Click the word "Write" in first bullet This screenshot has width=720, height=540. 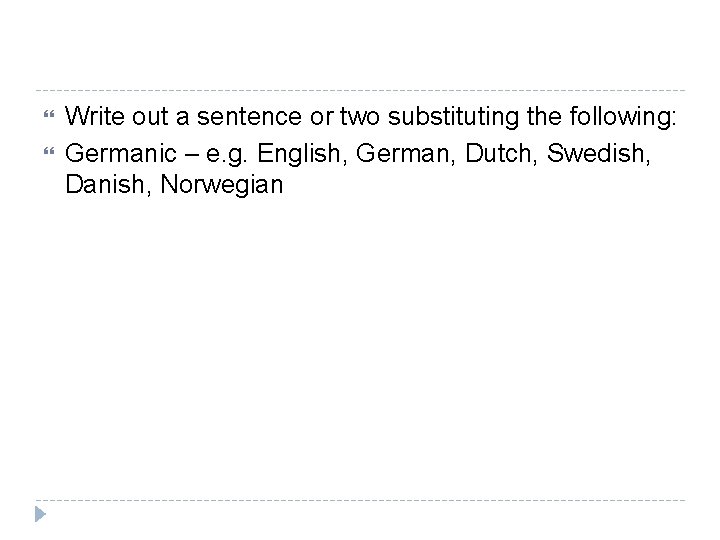pyautogui.click(x=91, y=121)
